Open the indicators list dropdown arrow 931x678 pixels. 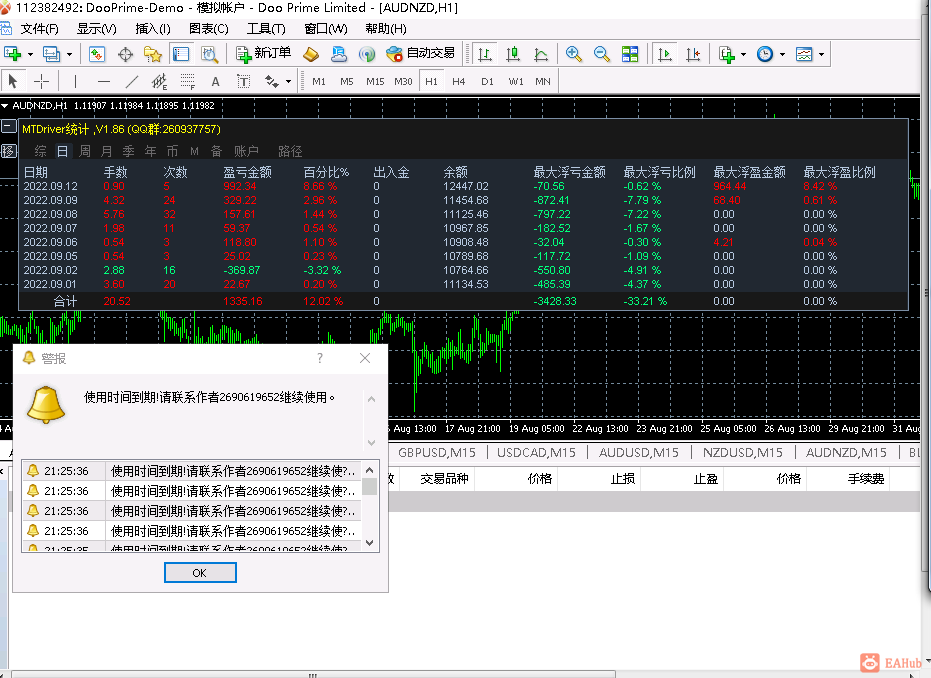[743, 54]
